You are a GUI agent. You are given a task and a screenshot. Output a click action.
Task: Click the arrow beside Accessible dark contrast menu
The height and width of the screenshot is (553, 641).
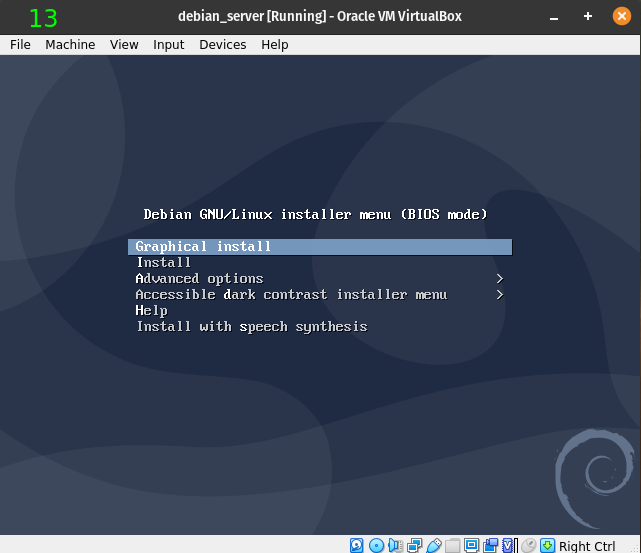500,295
